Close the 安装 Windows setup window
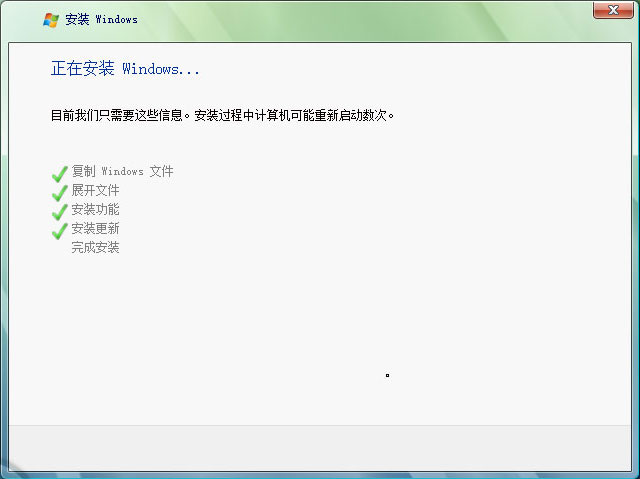Viewport: 640px width, 479px height. click(x=613, y=10)
